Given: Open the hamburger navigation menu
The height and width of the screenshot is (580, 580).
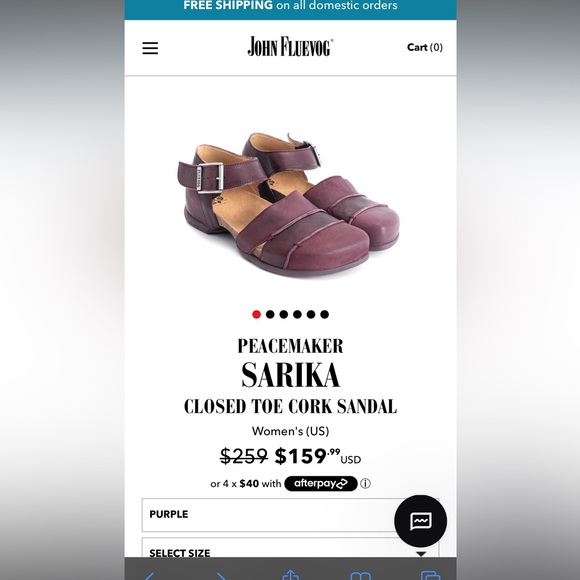Looking at the screenshot, I should [150, 48].
